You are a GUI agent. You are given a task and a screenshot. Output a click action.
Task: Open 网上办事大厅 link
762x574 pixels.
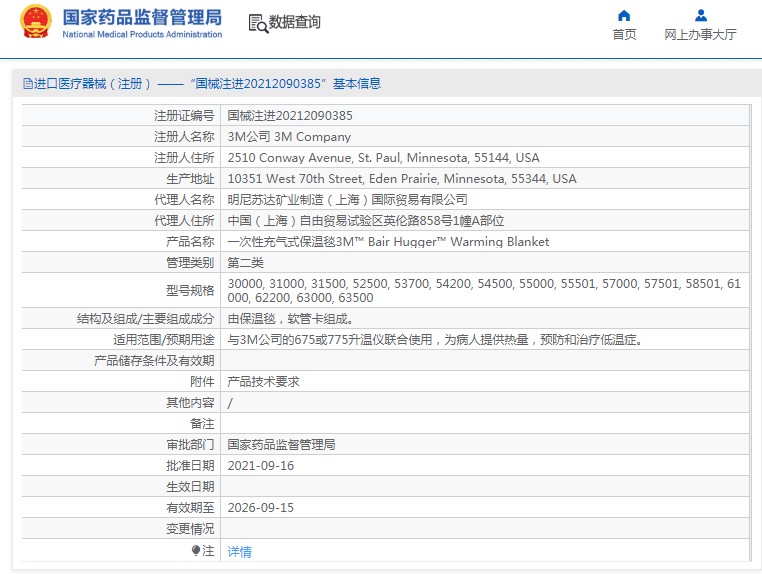point(700,35)
